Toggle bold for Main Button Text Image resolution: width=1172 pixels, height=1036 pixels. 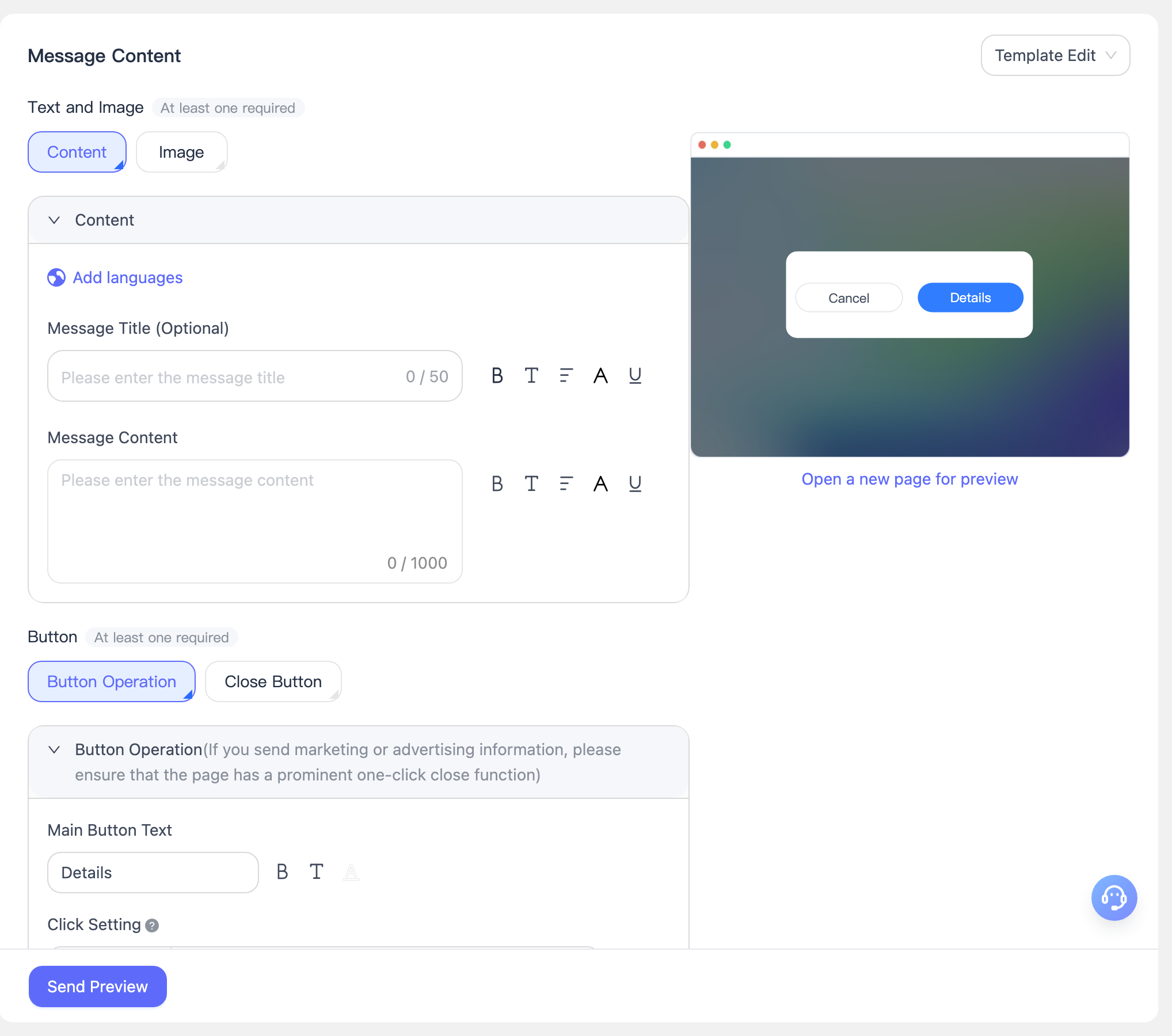pos(282,872)
